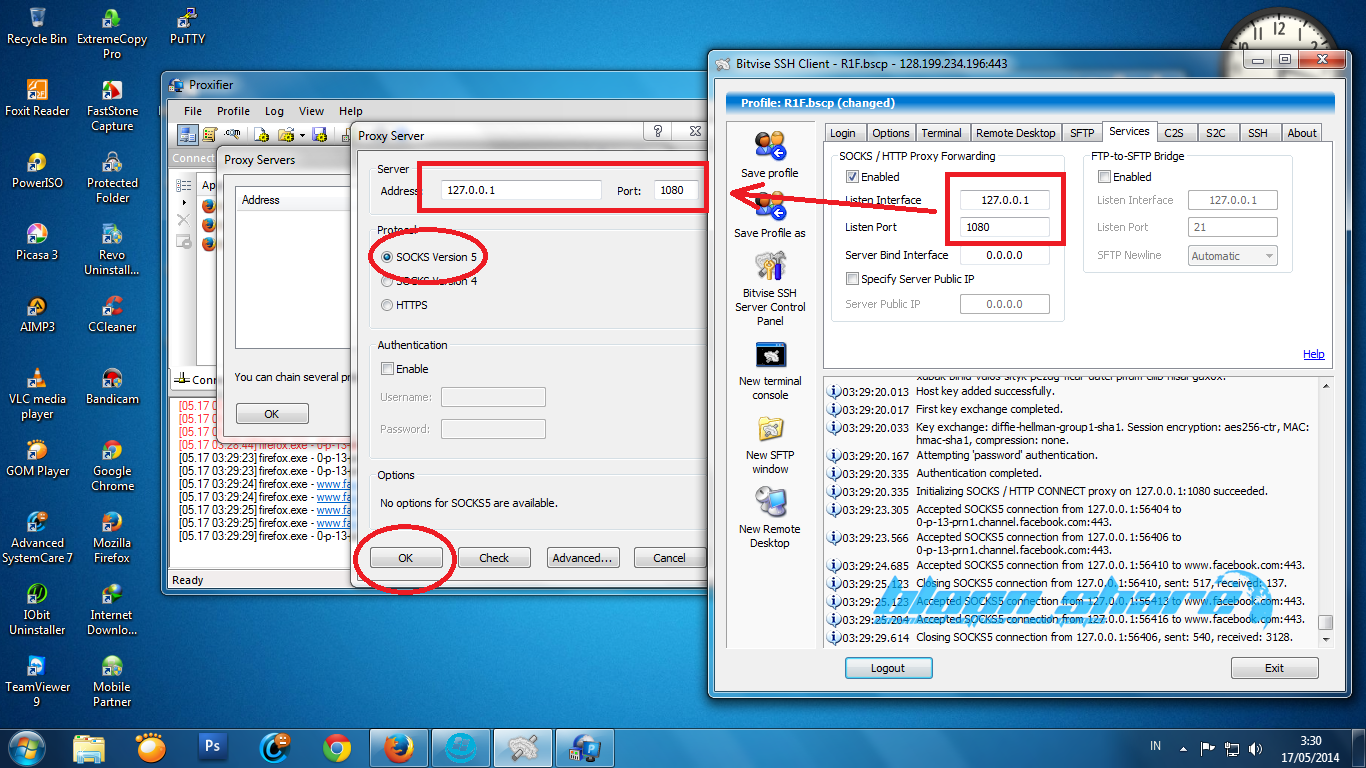Open Bandicam desktop icon
Image resolution: width=1366 pixels, height=768 pixels.
112,378
